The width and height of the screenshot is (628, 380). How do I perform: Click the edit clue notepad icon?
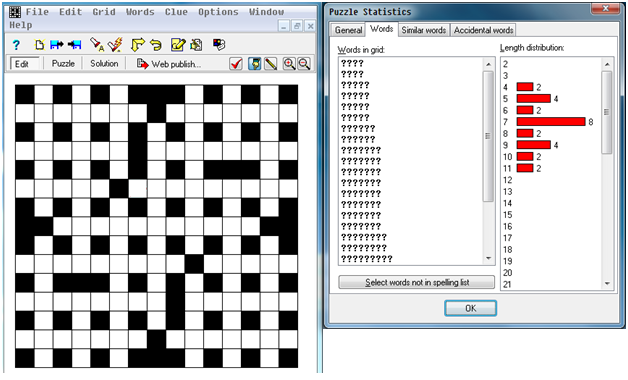[178, 44]
